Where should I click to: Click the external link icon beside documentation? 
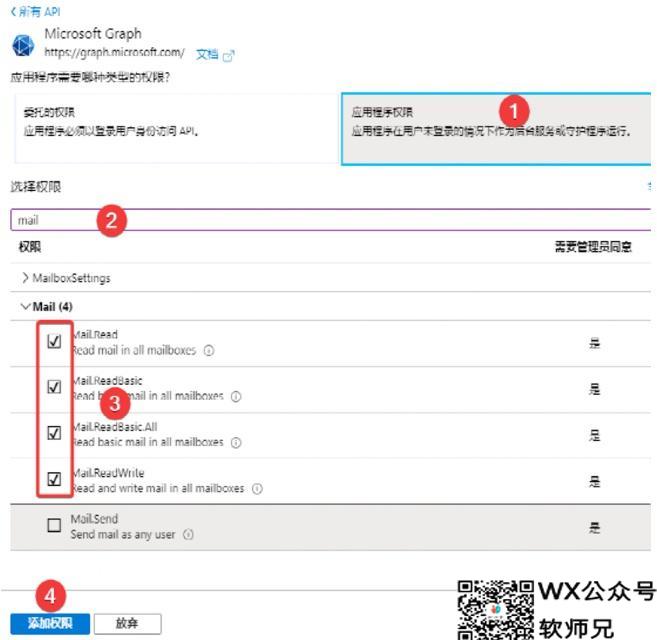(229, 55)
